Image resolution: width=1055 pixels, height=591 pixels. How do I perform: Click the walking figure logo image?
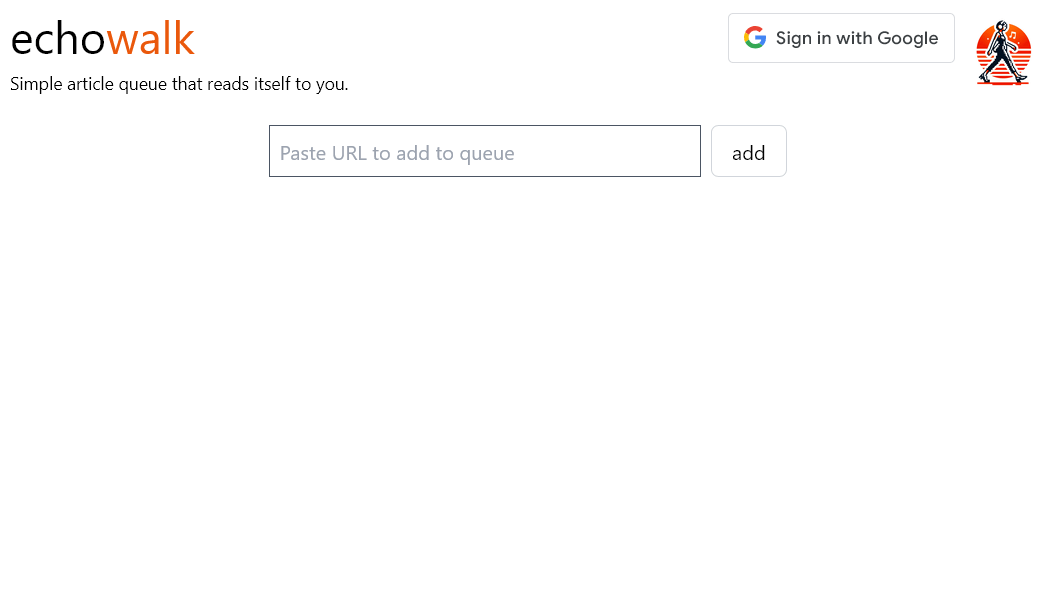(1003, 53)
